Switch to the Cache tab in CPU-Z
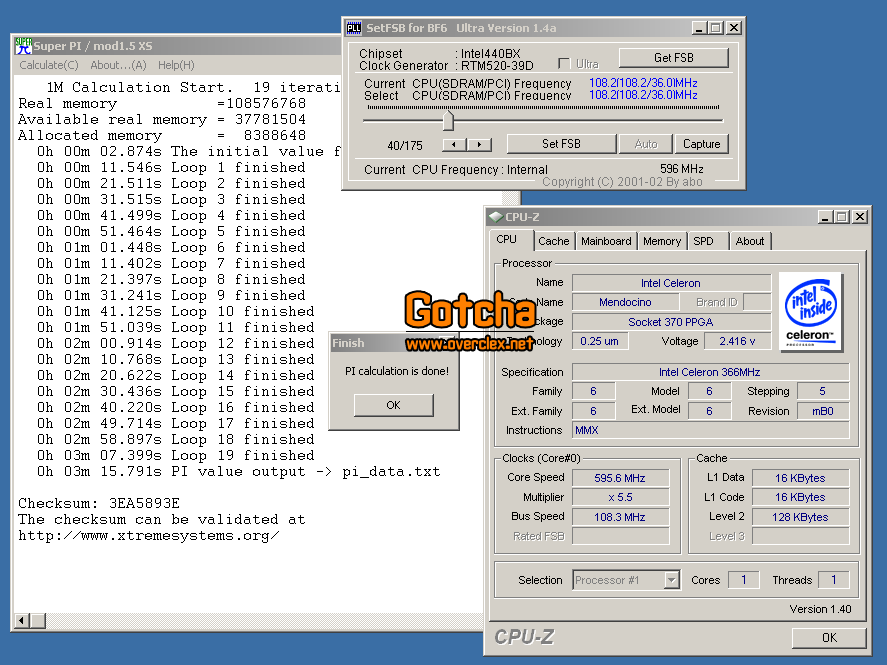The height and width of the screenshot is (665, 887). 554,241
